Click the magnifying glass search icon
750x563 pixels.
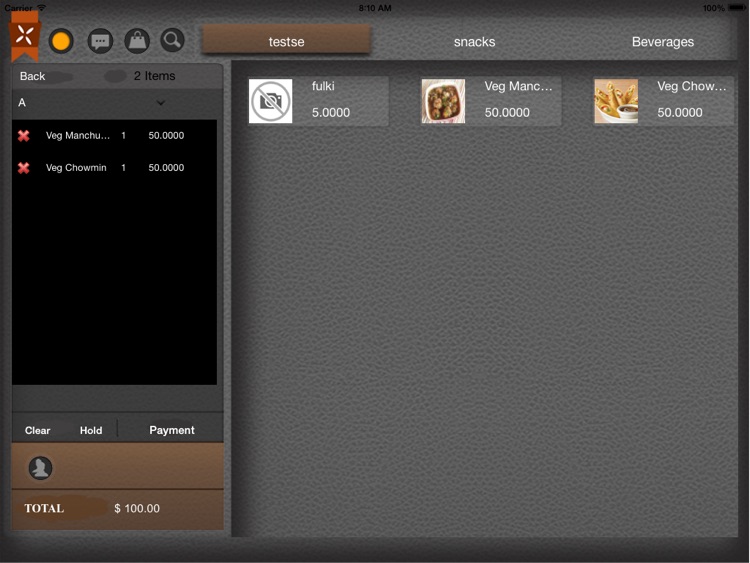tap(172, 41)
